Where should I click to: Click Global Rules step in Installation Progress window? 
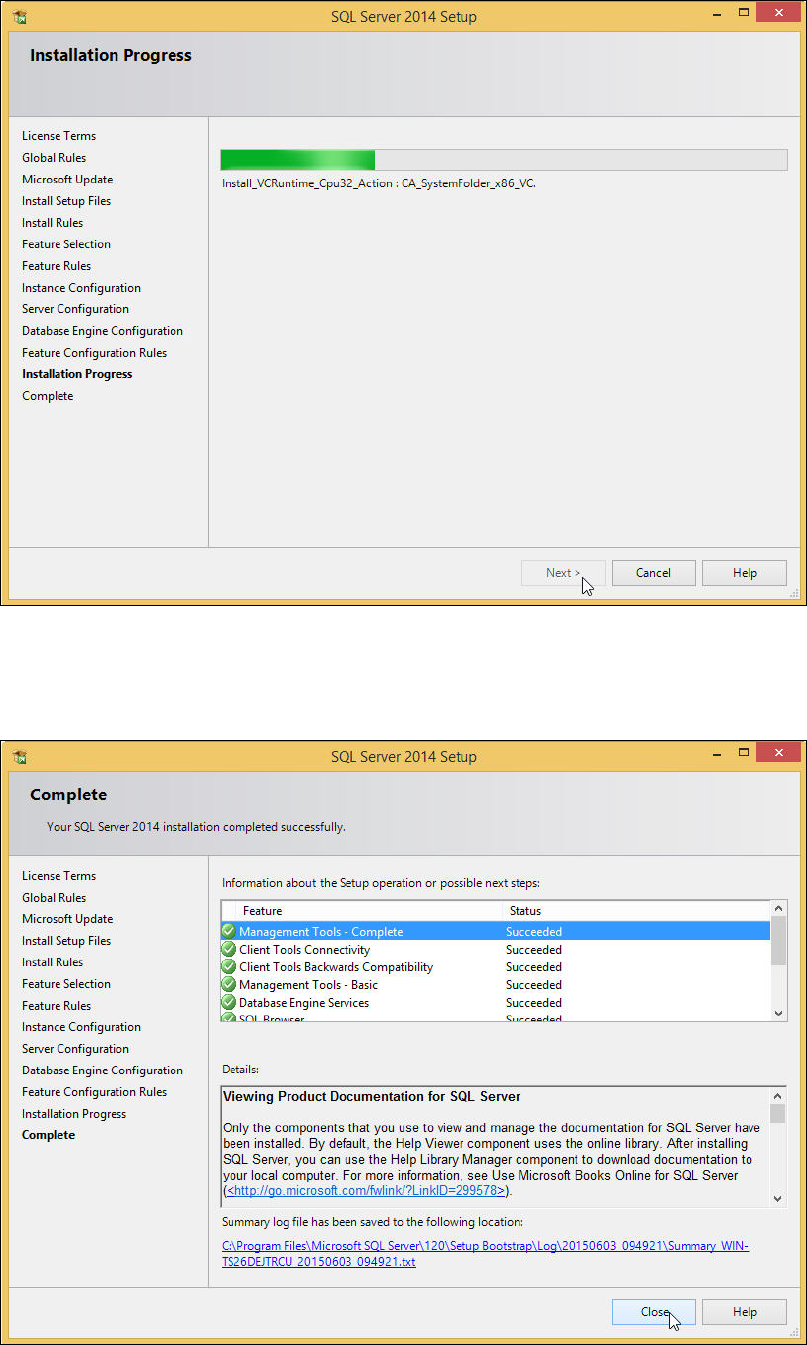[54, 158]
